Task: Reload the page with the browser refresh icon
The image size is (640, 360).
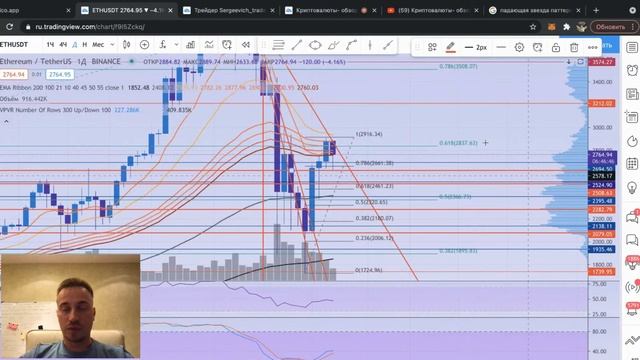Action: [9, 27]
